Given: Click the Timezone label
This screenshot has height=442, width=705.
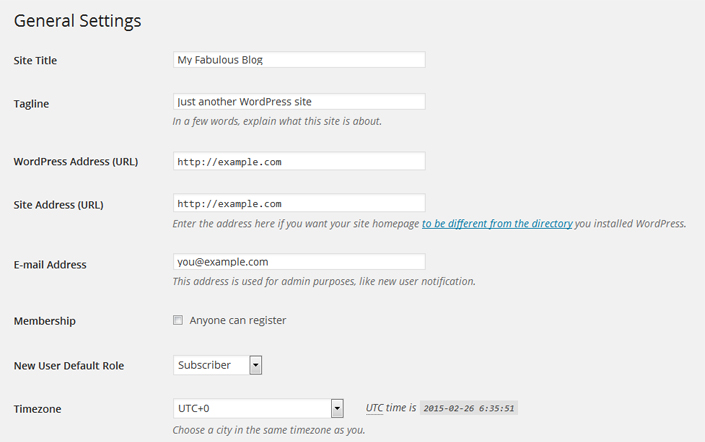Looking at the screenshot, I should tap(37, 409).
